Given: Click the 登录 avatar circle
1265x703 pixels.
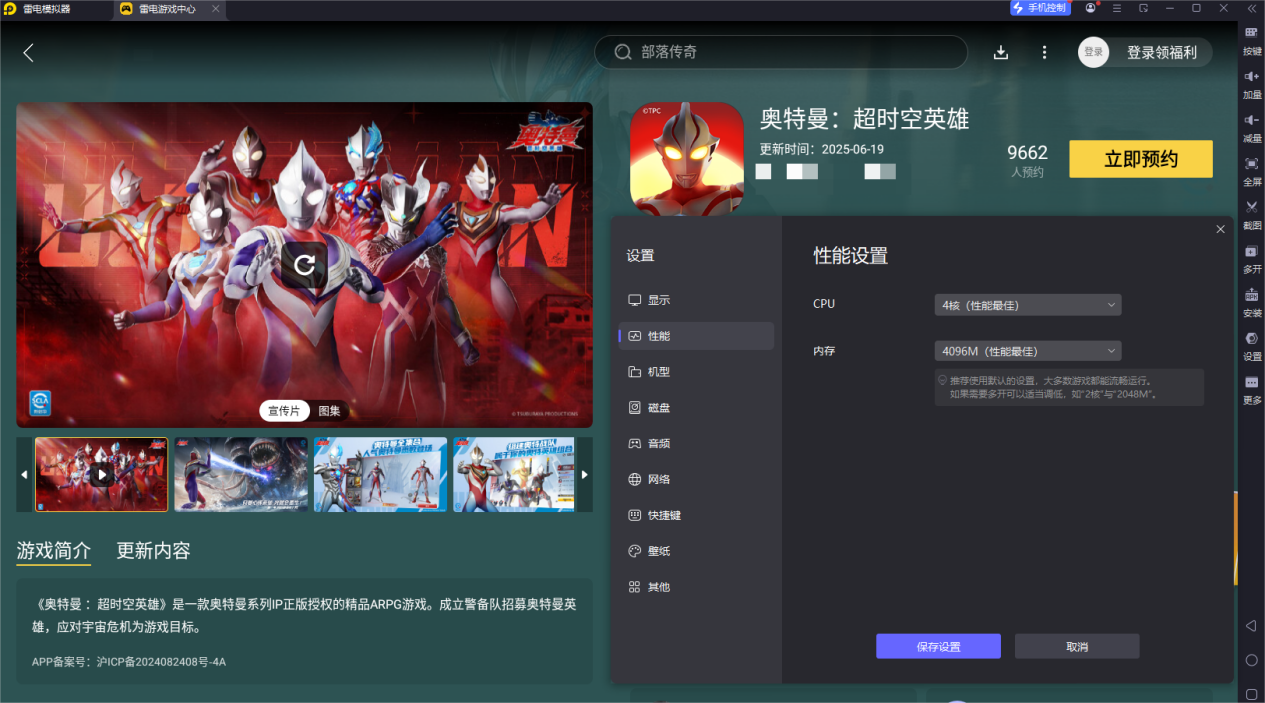Looking at the screenshot, I should [1093, 53].
